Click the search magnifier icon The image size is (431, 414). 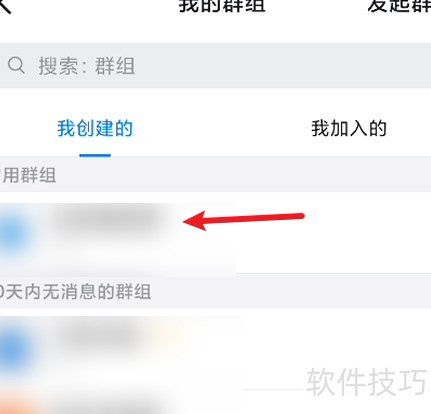click(x=16, y=65)
